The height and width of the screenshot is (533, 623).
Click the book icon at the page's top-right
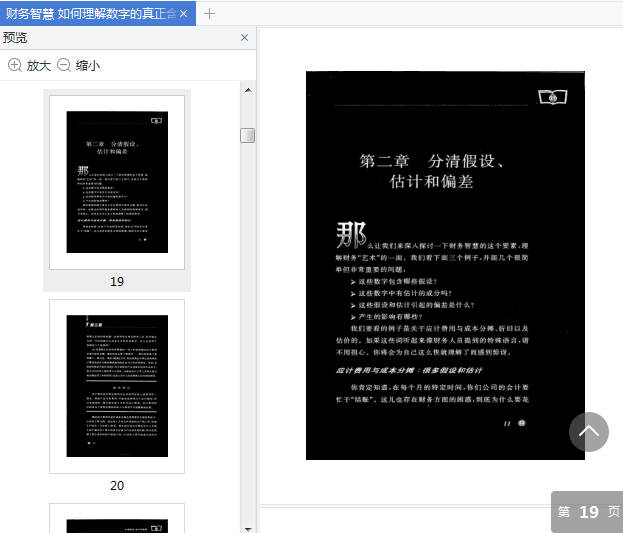(x=551, y=97)
